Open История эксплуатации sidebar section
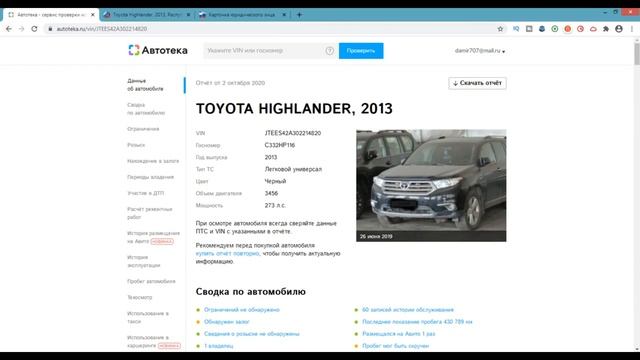This screenshot has height=360, width=640. (x=143, y=261)
